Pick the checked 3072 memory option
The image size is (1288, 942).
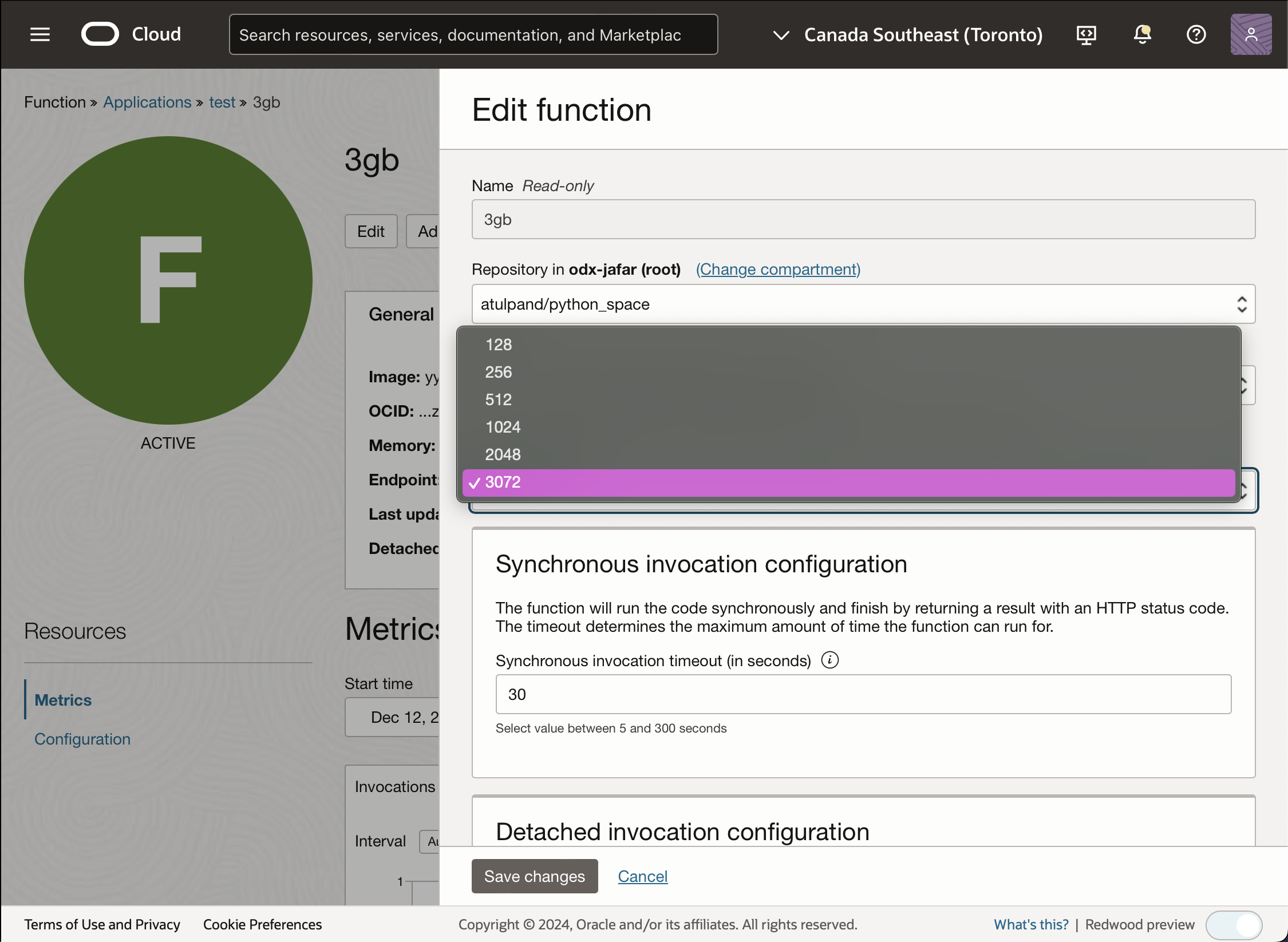pos(503,482)
